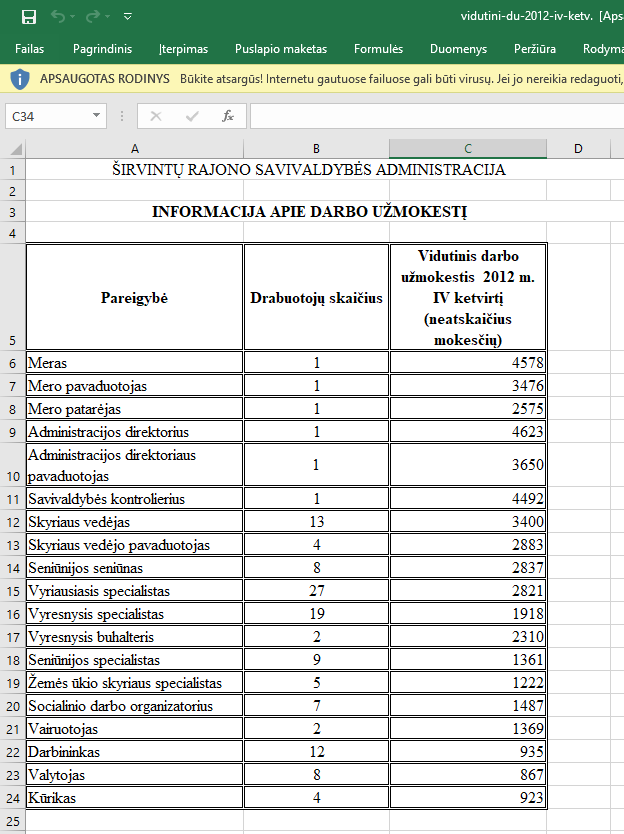Open the Undo history dropdown arrow

(73, 17)
